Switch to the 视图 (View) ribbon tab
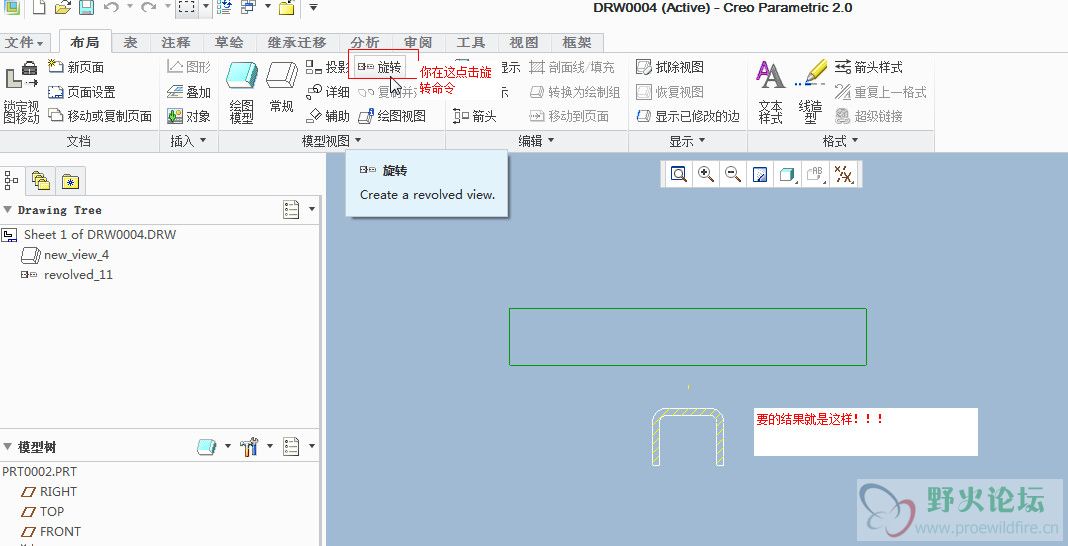 tap(524, 42)
